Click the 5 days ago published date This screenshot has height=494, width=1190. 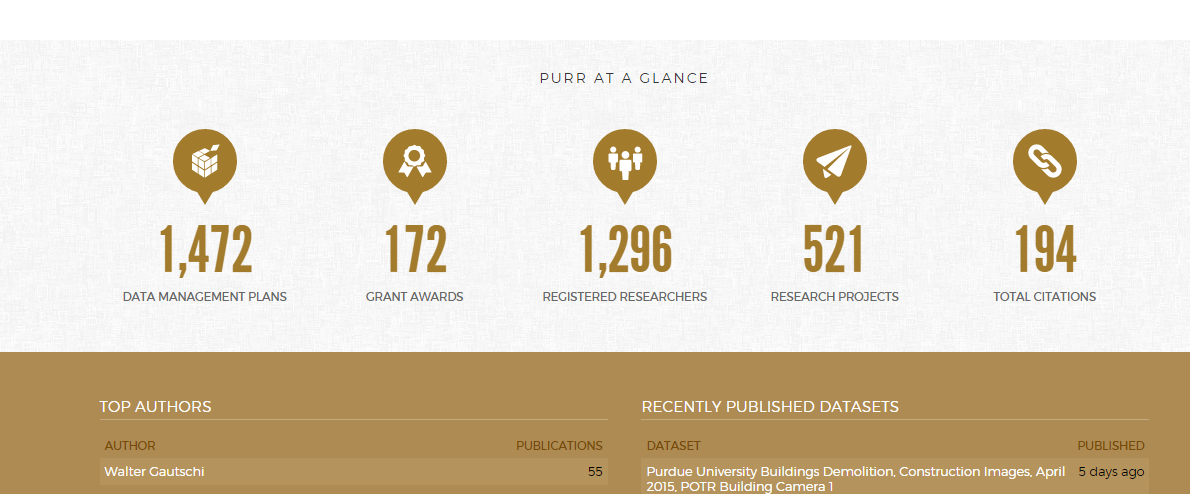(1111, 472)
